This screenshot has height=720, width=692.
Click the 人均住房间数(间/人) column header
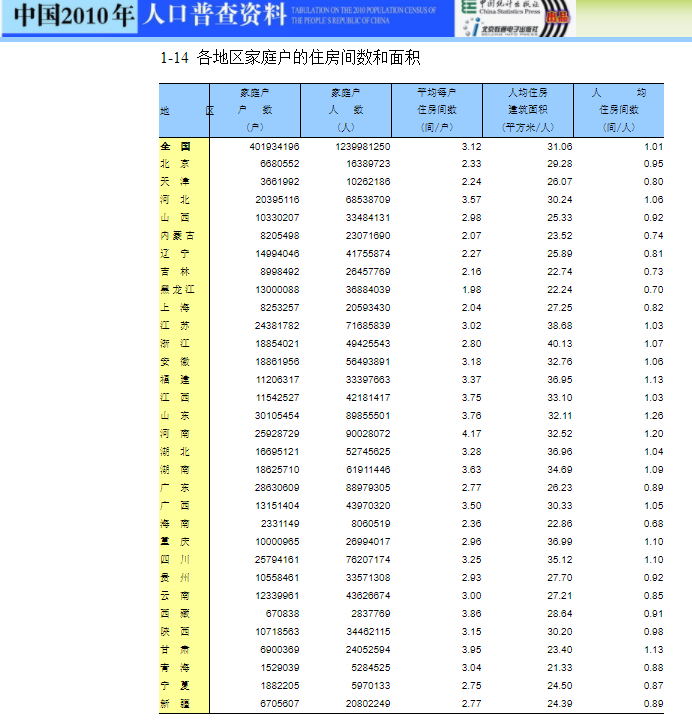(x=619, y=110)
